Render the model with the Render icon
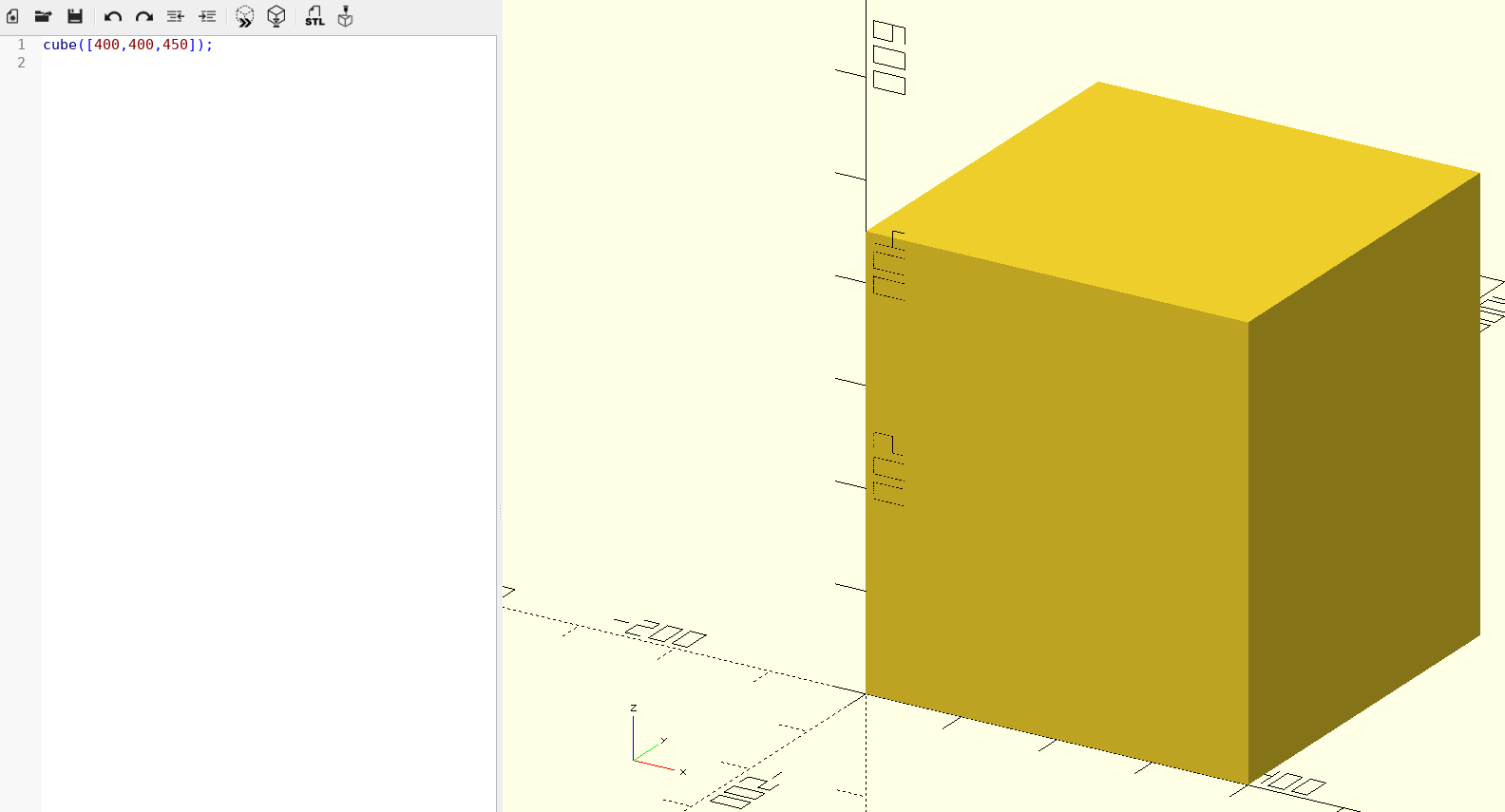 click(276, 16)
